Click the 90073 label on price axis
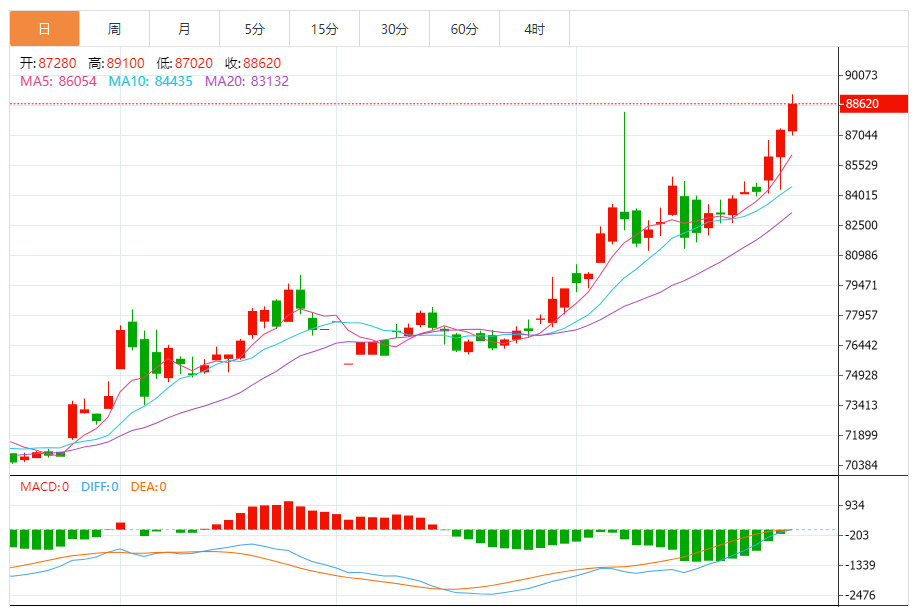Image resolution: width=915 pixels, height=607 pixels. (861, 75)
